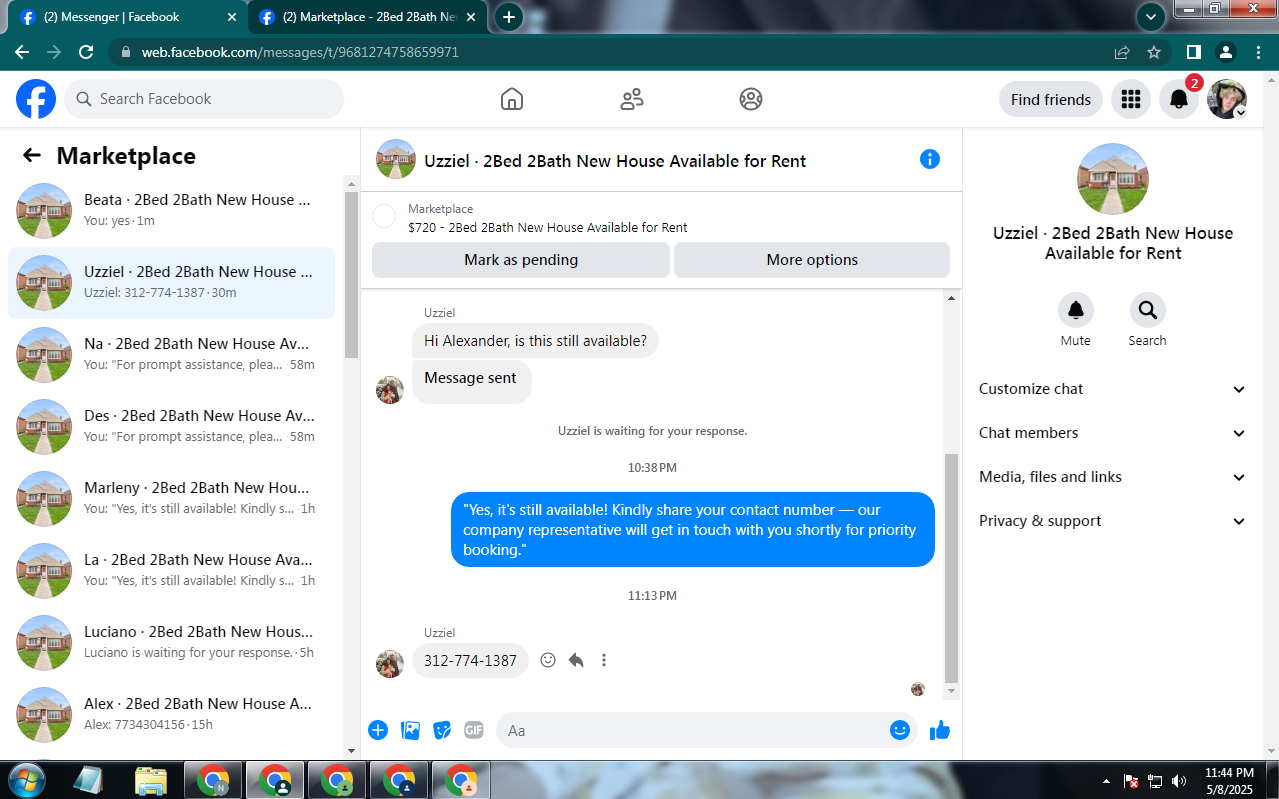1279x799 pixels.
Task: Toggle Chrome side panel
Action: [x=1194, y=52]
